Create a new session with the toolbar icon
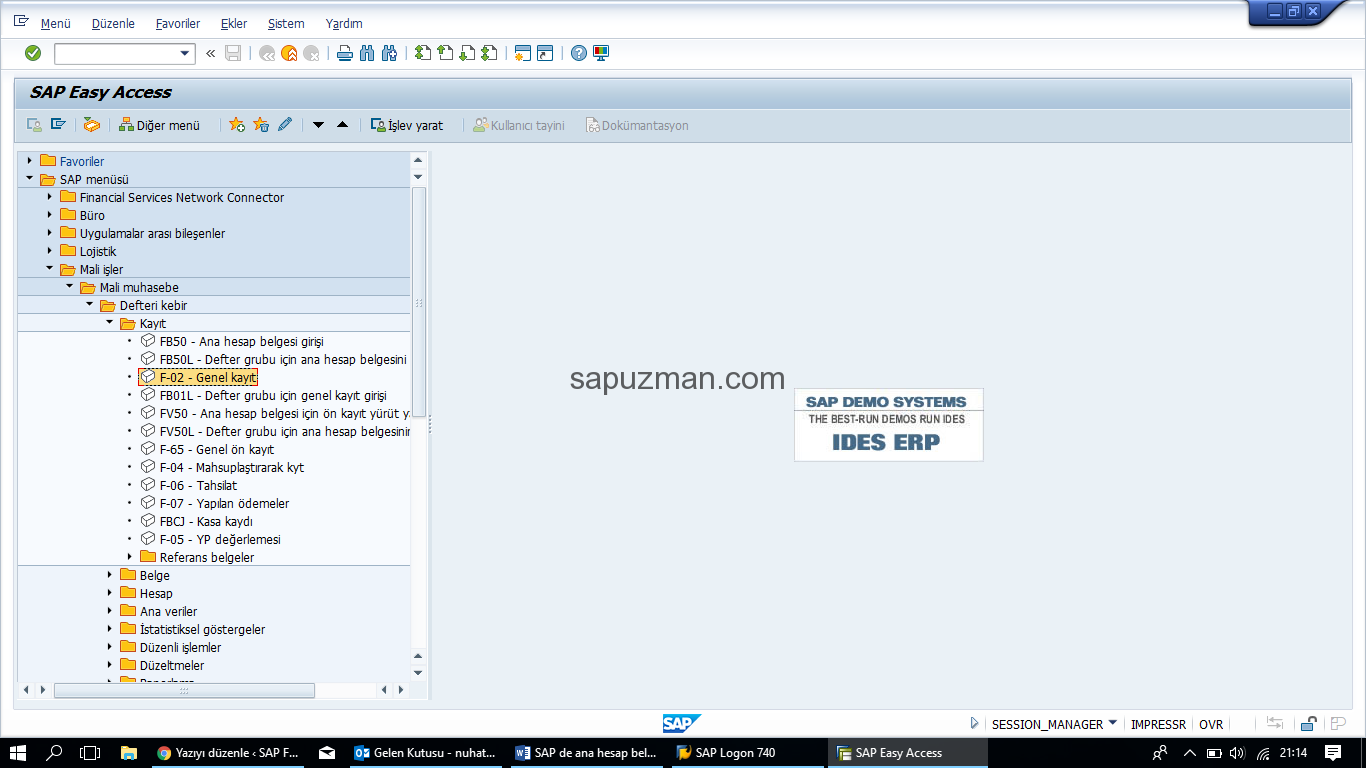The image size is (1366, 768). point(522,53)
